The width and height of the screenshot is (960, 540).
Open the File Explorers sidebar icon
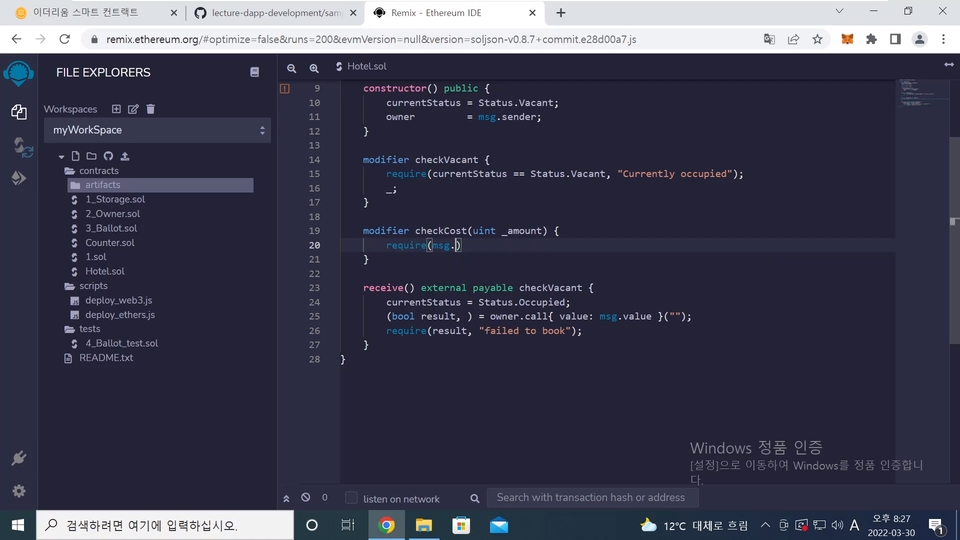point(18,111)
